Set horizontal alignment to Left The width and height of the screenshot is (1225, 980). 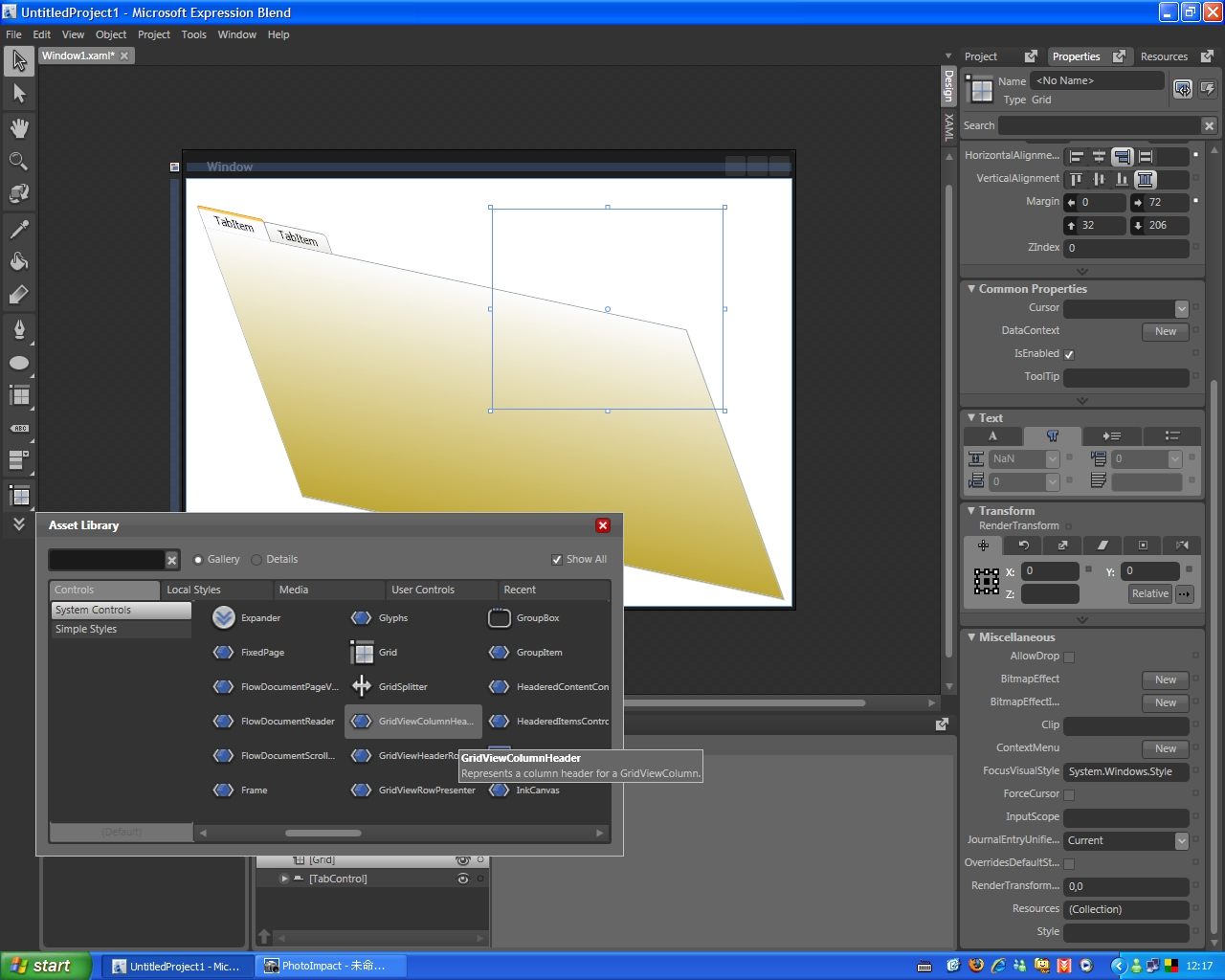coord(1077,156)
